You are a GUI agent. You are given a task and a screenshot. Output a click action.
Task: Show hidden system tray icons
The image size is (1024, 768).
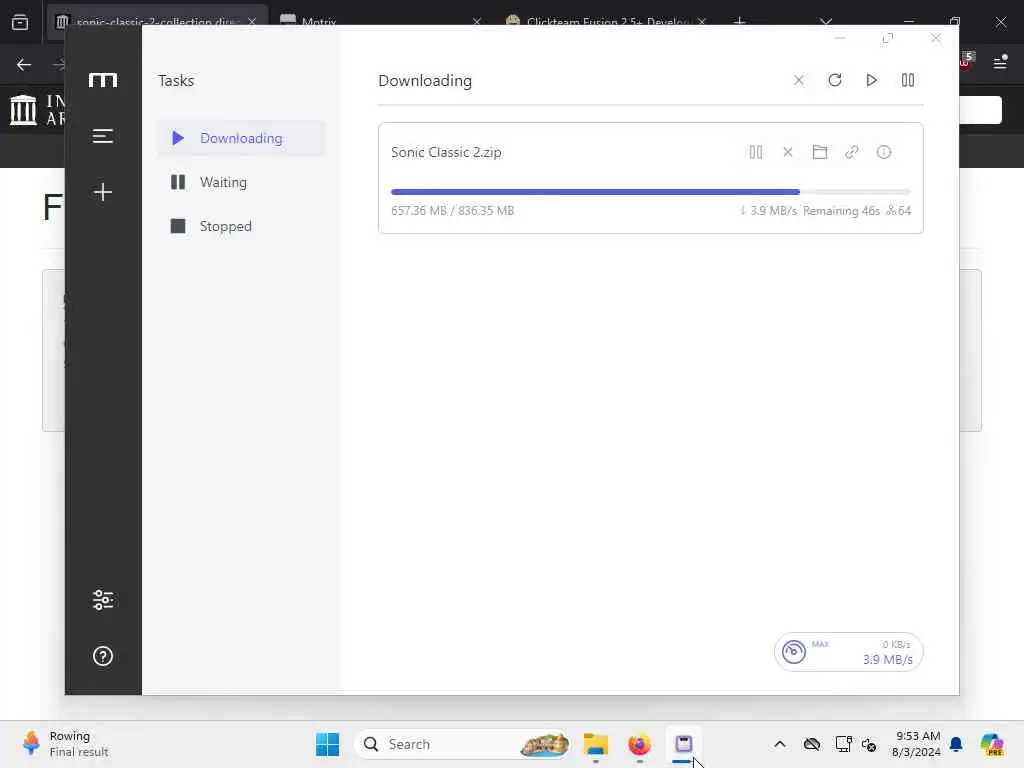click(x=780, y=744)
